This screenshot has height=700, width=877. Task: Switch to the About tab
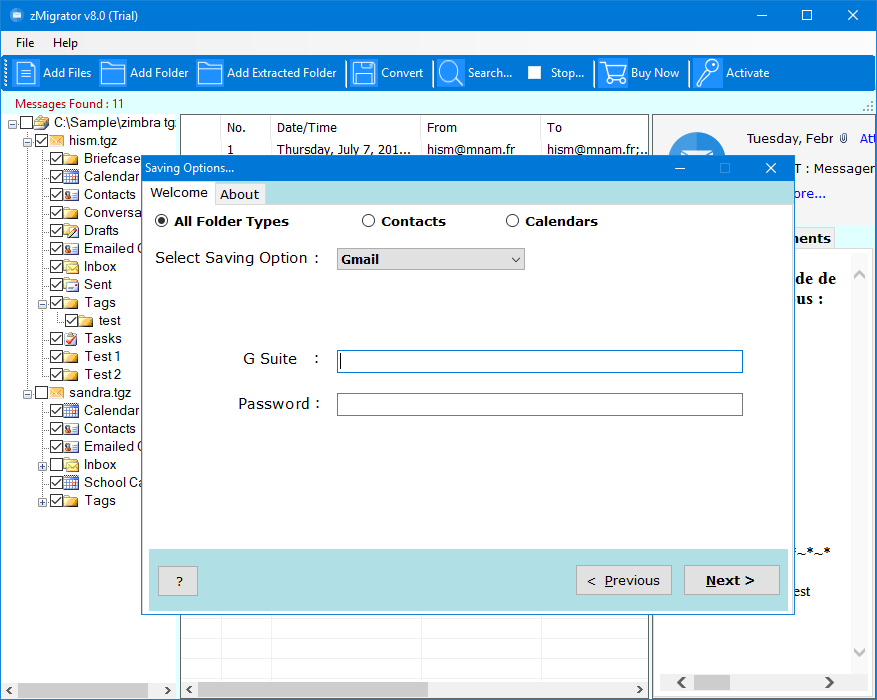(x=239, y=194)
